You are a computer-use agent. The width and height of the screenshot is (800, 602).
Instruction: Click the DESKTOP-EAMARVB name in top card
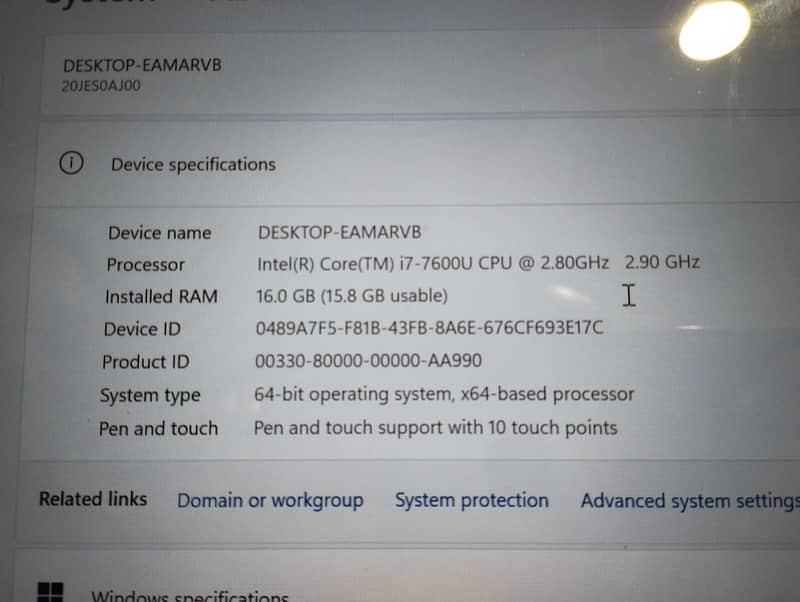click(142, 65)
